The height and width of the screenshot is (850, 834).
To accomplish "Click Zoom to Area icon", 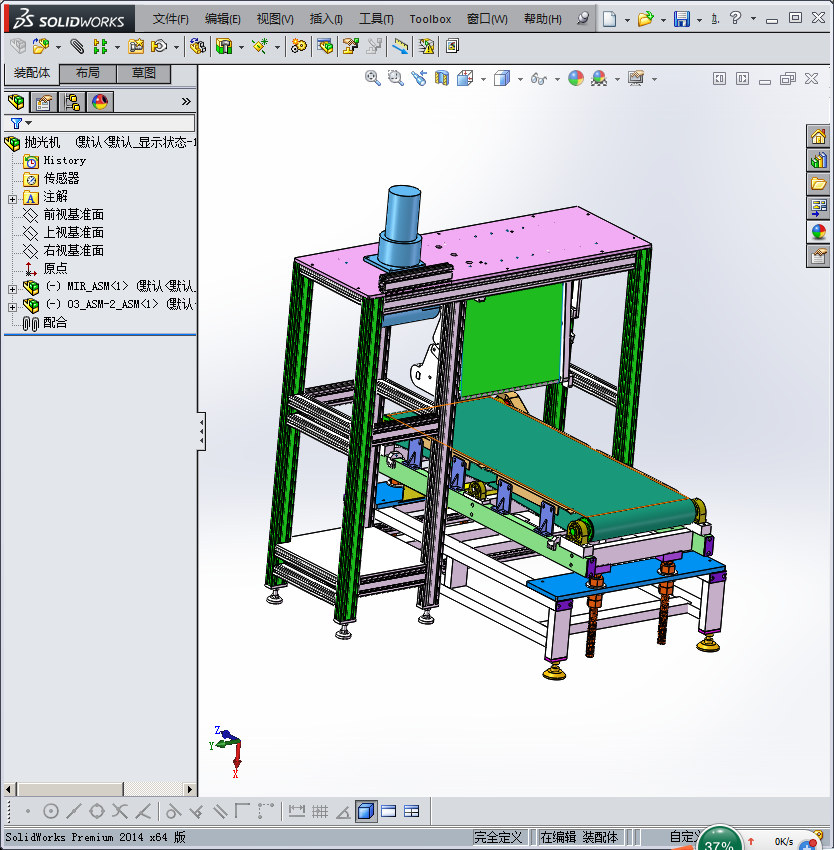I will tap(395, 79).
